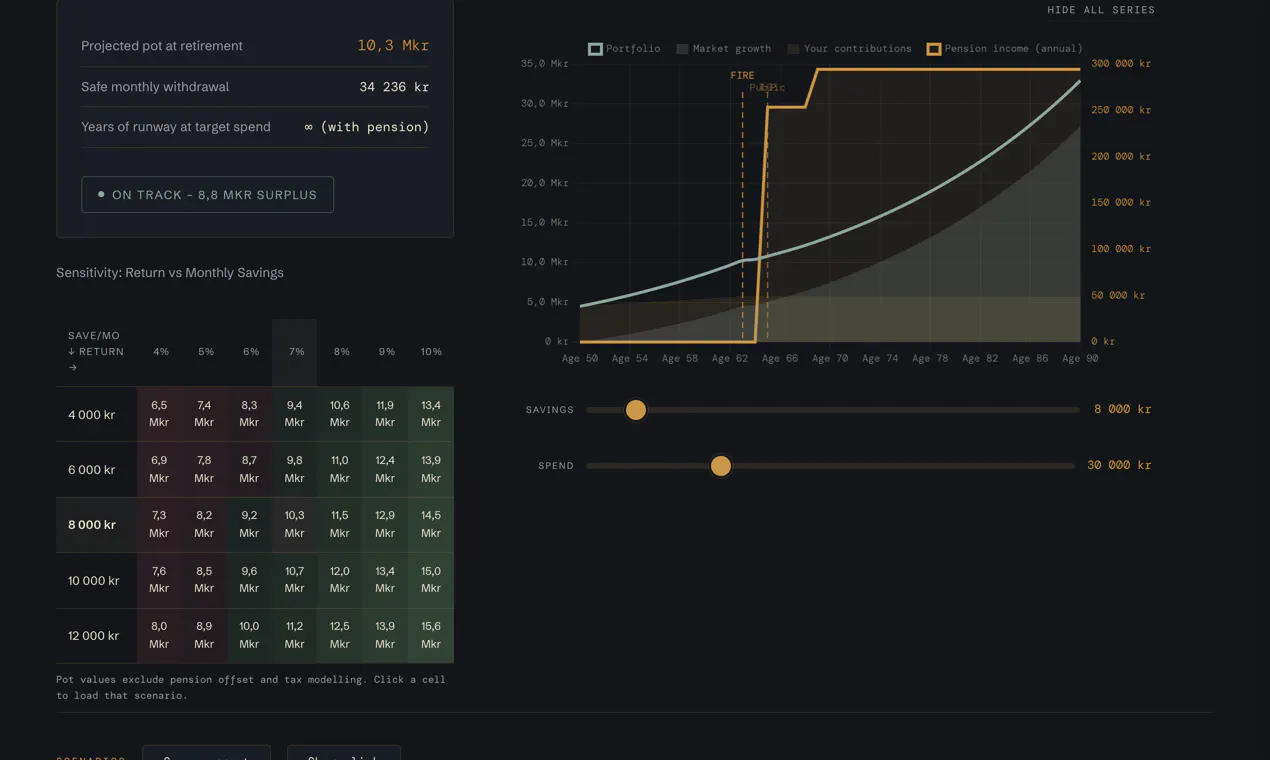The width and height of the screenshot is (1270, 760).
Task: Select the 4% return column header
Action: point(160,352)
